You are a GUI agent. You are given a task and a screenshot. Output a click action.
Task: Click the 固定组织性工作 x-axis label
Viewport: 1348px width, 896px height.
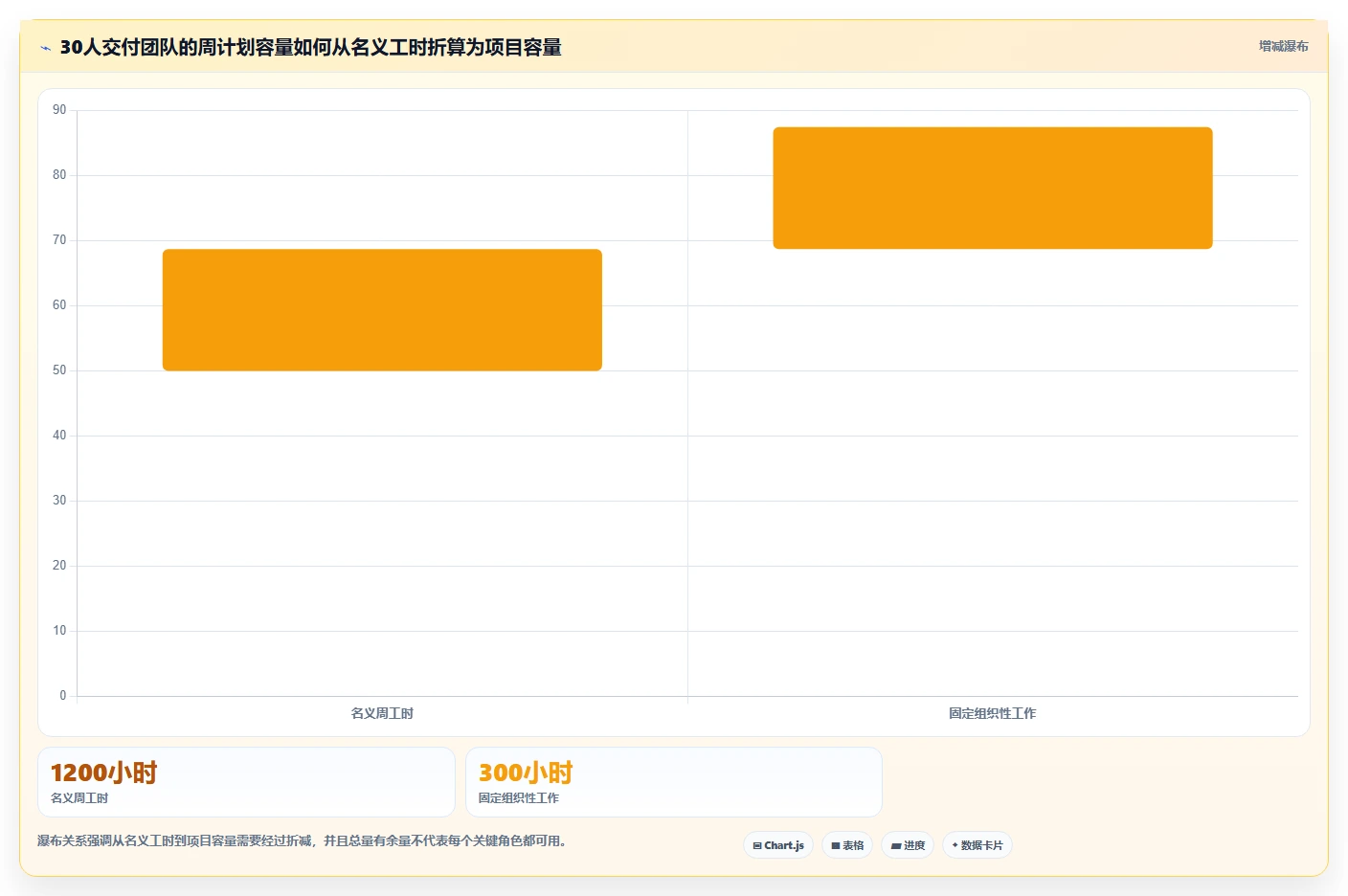(x=993, y=713)
